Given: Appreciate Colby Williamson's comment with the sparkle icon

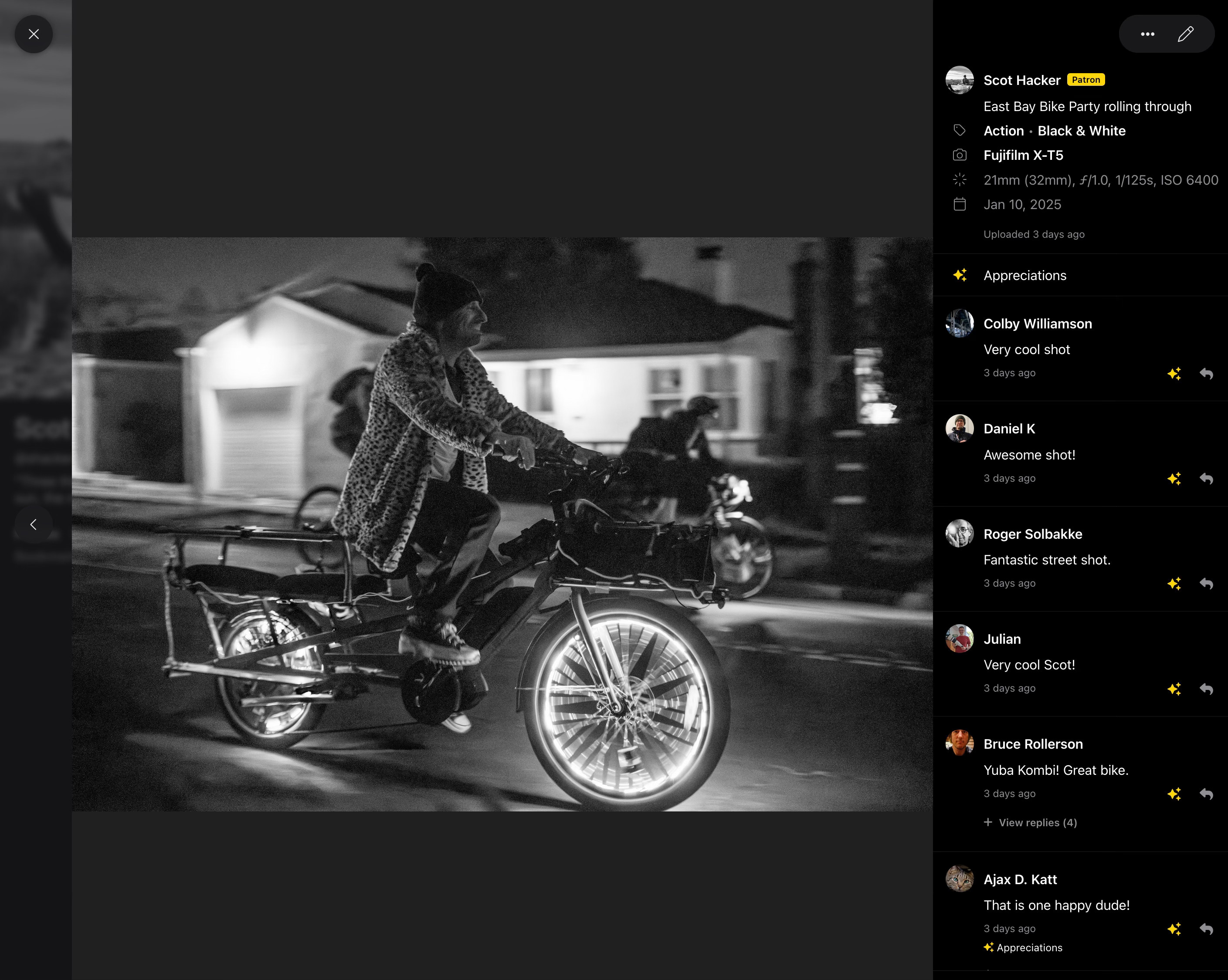Looking at the screenshot, I should tap(1174, 374).
